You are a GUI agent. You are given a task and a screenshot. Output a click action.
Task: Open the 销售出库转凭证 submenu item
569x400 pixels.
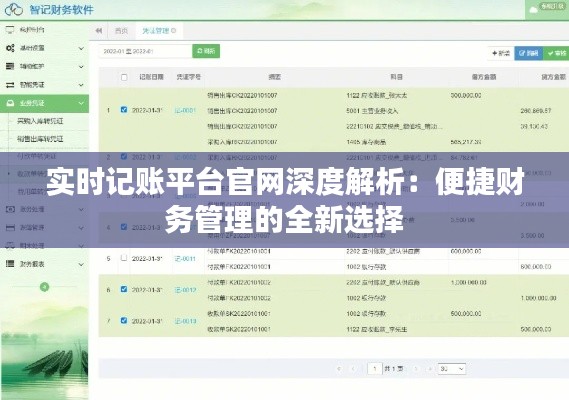coord(40,139)
